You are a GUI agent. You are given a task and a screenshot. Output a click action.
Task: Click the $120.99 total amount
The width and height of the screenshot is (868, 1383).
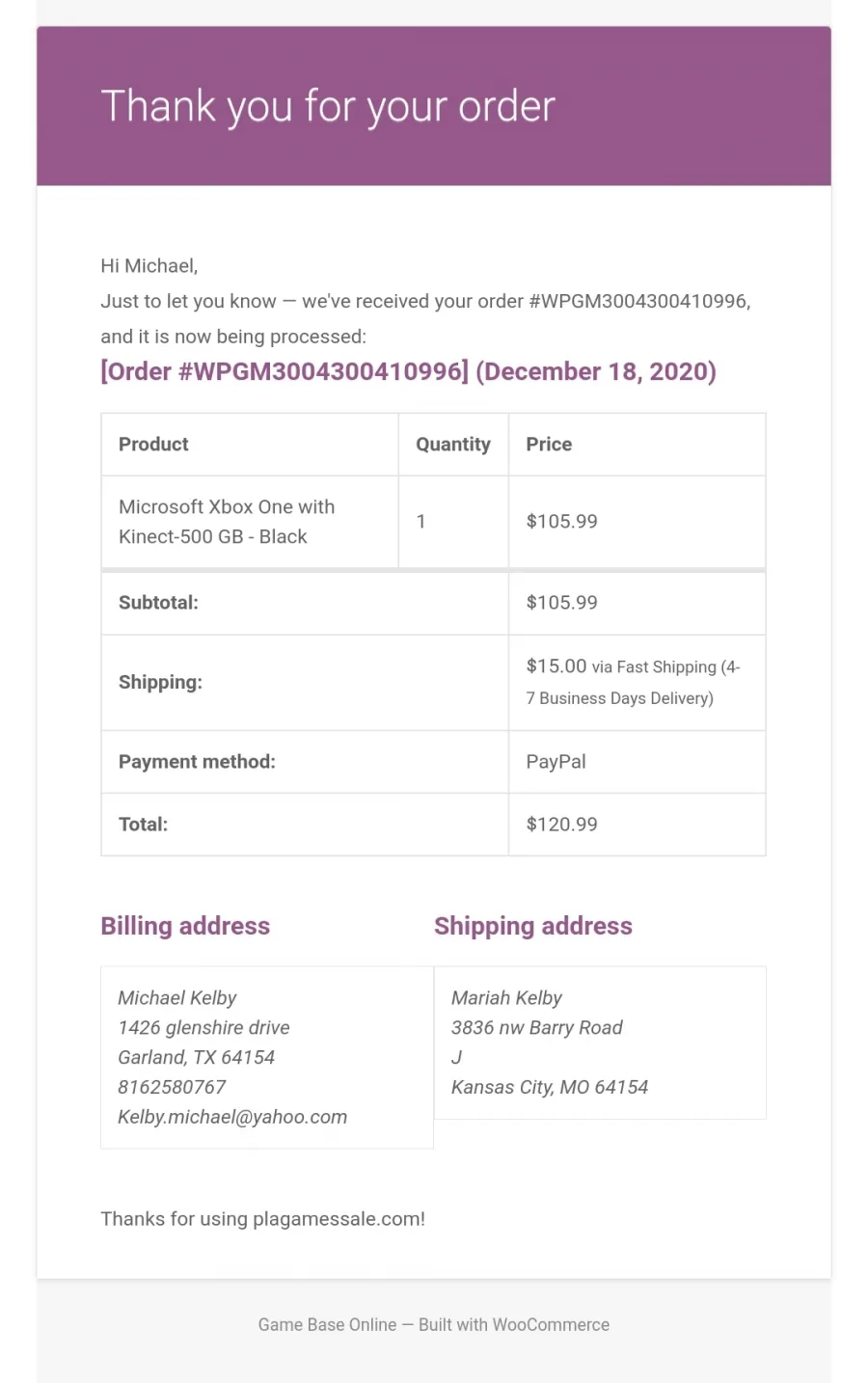[562, 825]
